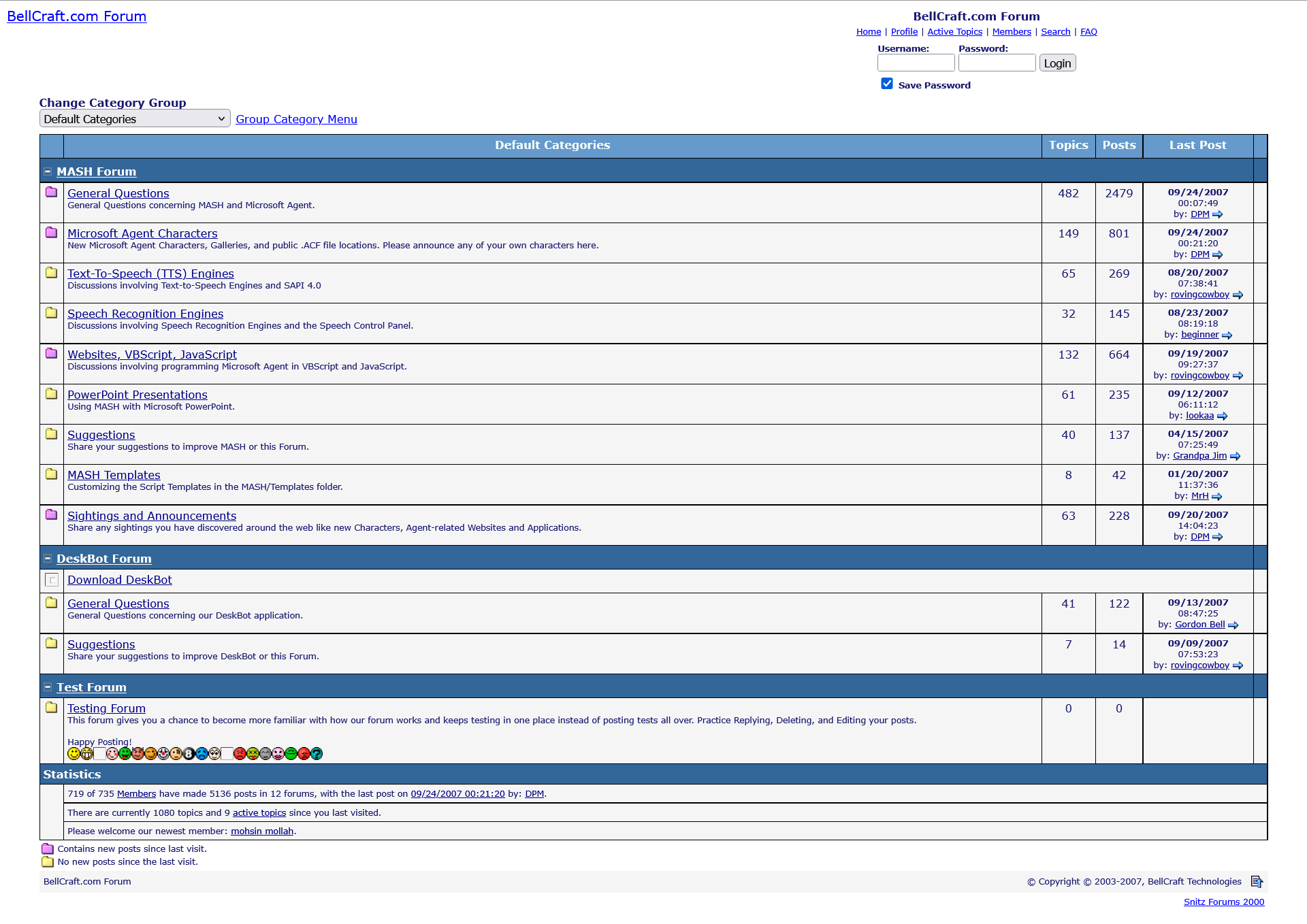
Task: Click last post arrow next to Grandpa Jim
Action: tap(1235, 457)
